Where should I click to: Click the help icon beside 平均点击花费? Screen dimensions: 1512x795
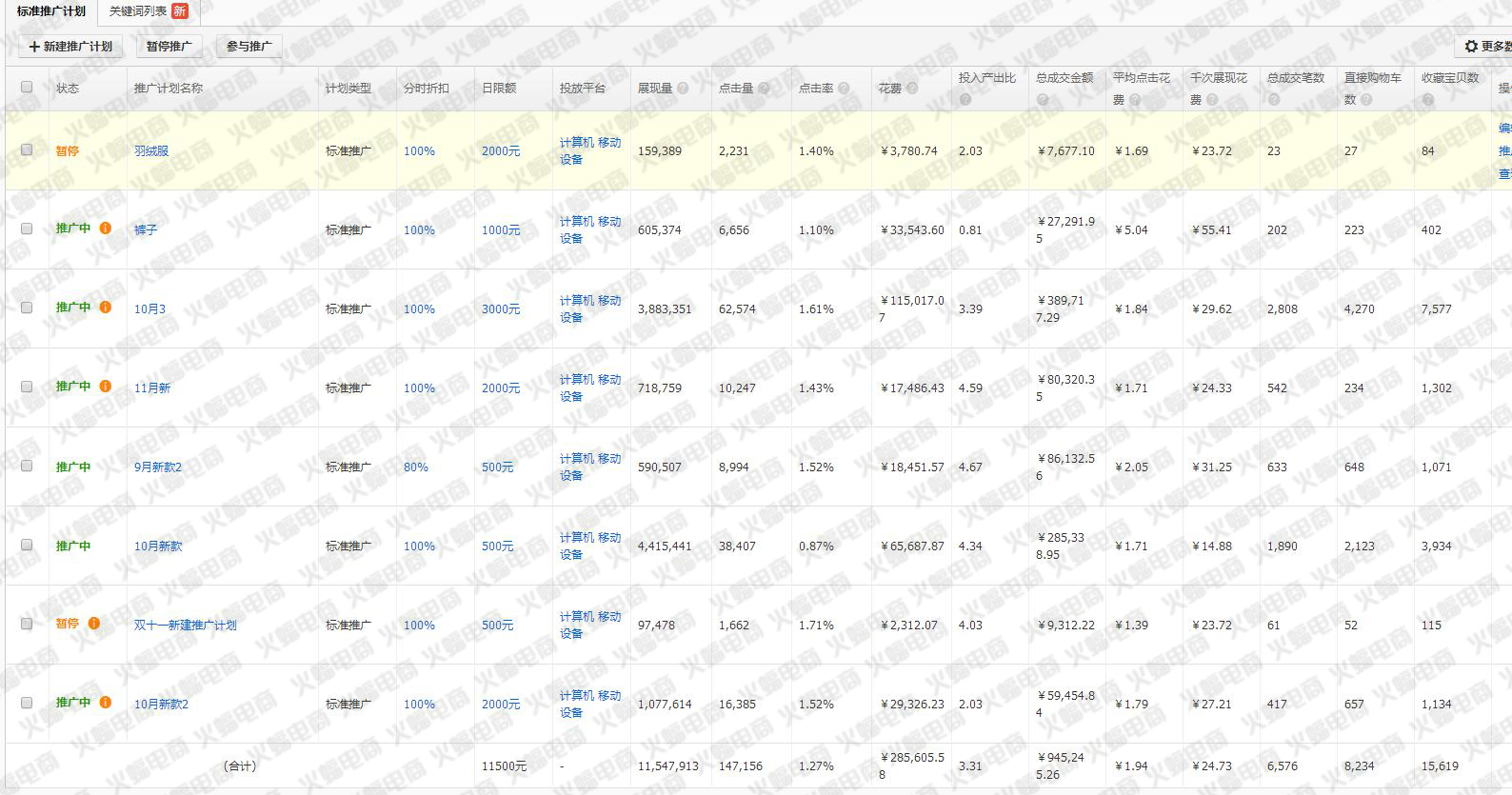(x=1135, y=99)
